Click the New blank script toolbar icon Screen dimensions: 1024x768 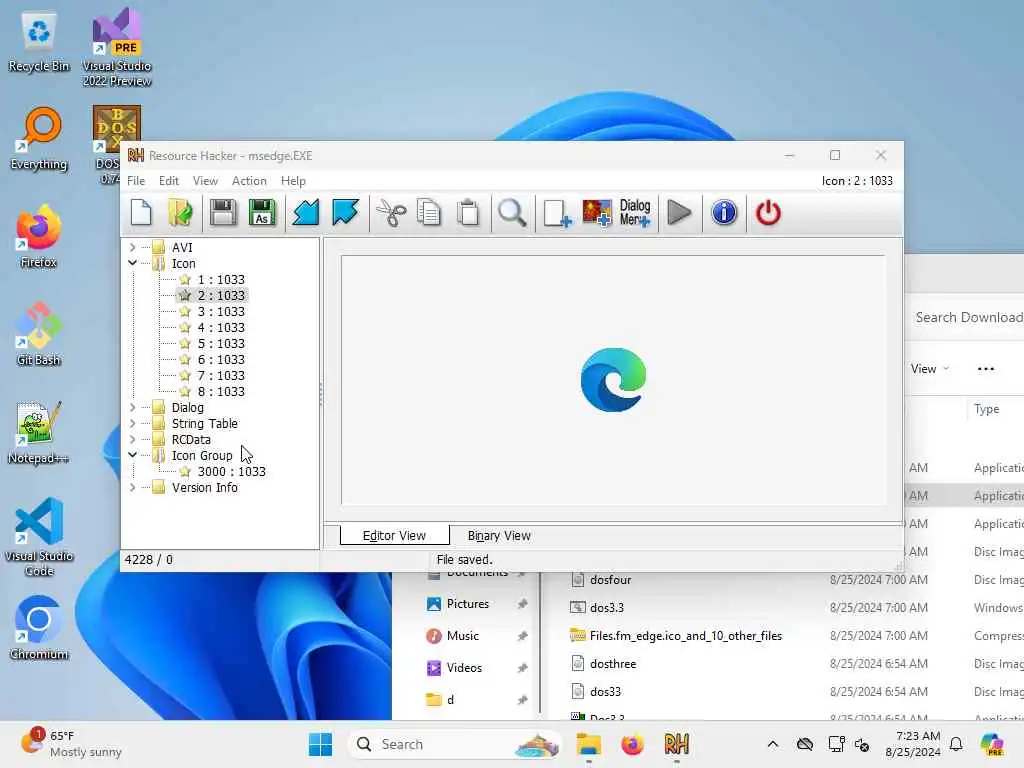141,213
